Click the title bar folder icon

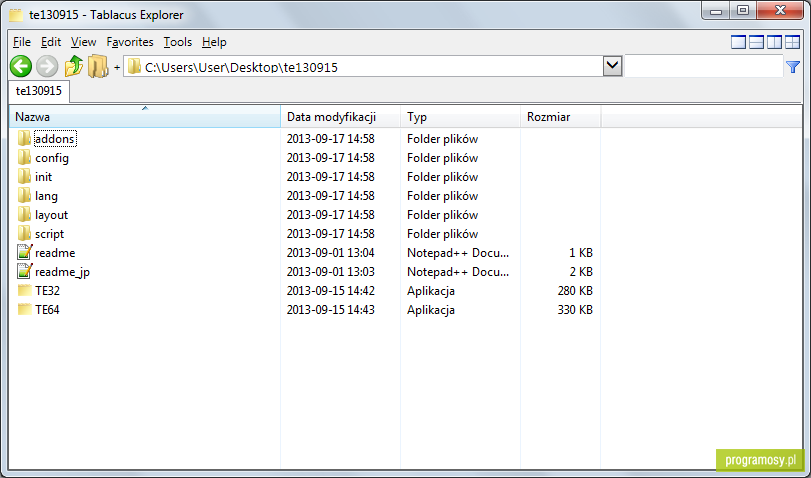pyautogui.click(x=16, y=15)
